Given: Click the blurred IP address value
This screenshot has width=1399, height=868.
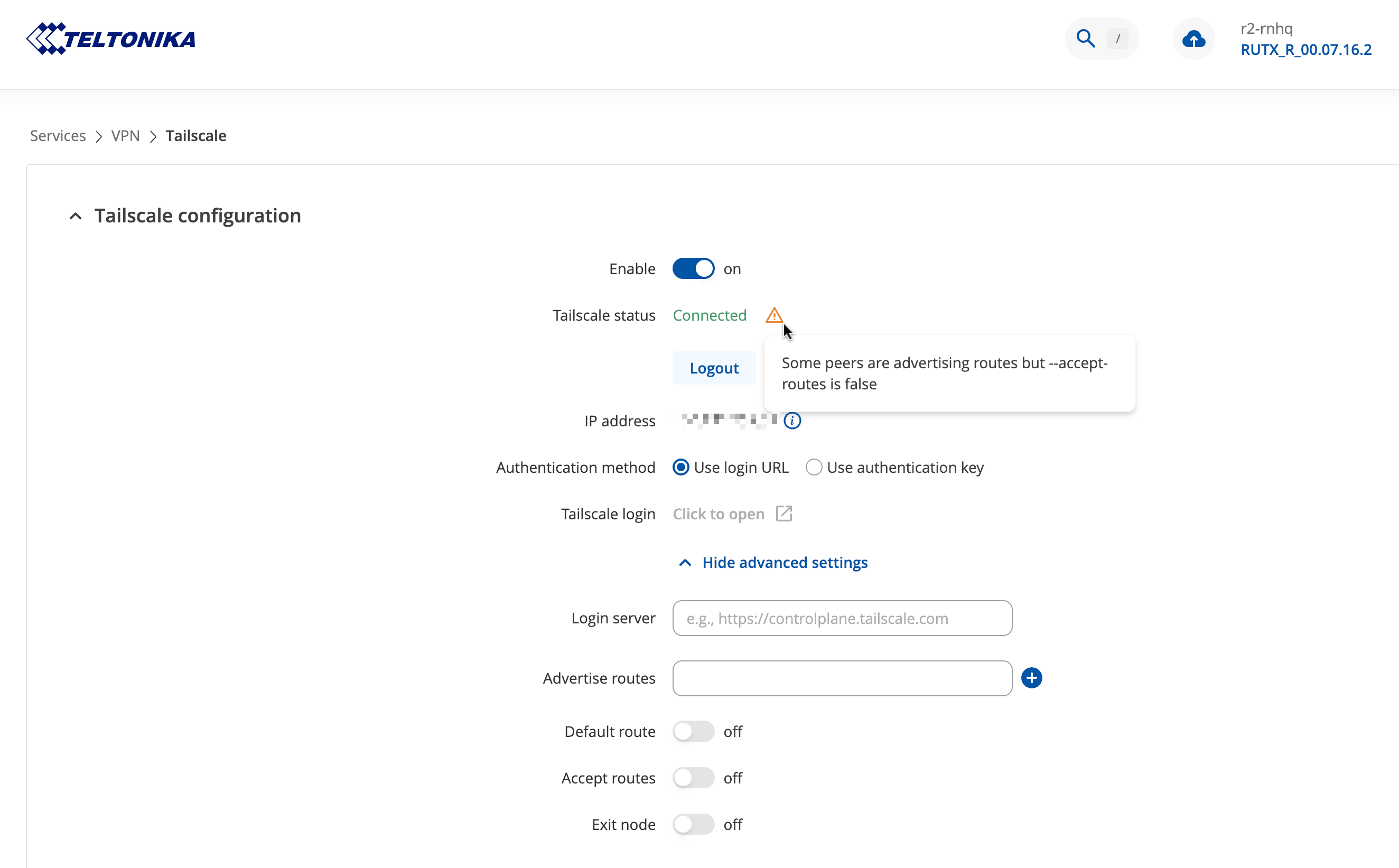Looking at the screenshot, I should coord(729,421).
